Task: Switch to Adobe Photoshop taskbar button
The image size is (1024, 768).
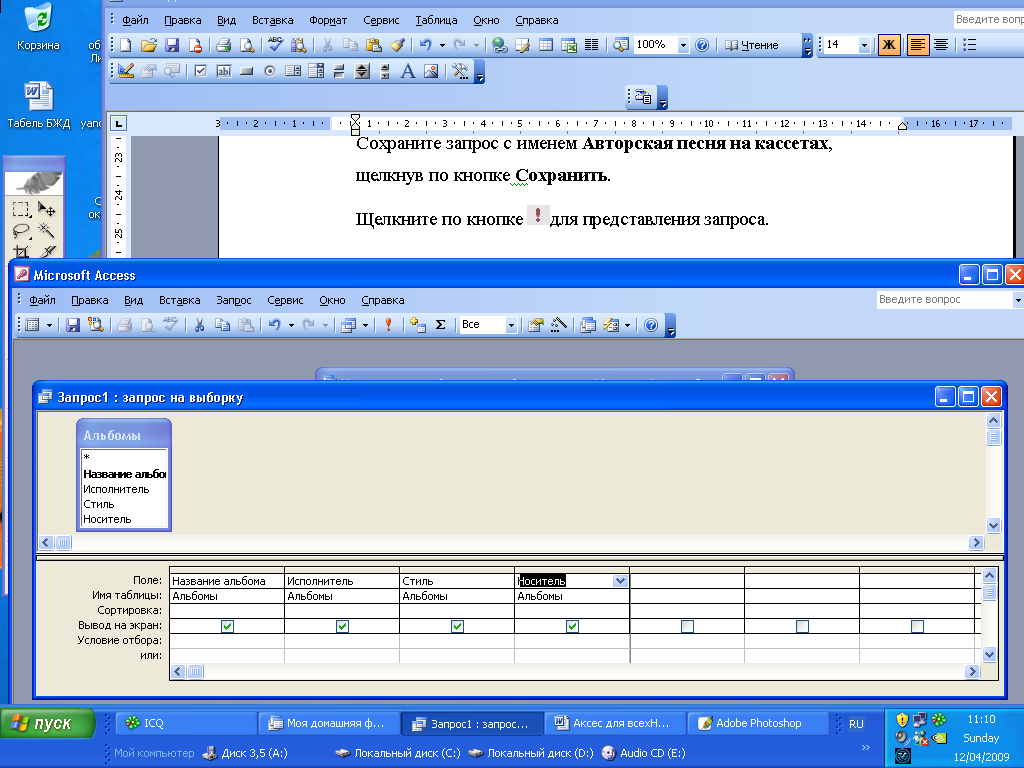Action: click(x=758, y=724)
